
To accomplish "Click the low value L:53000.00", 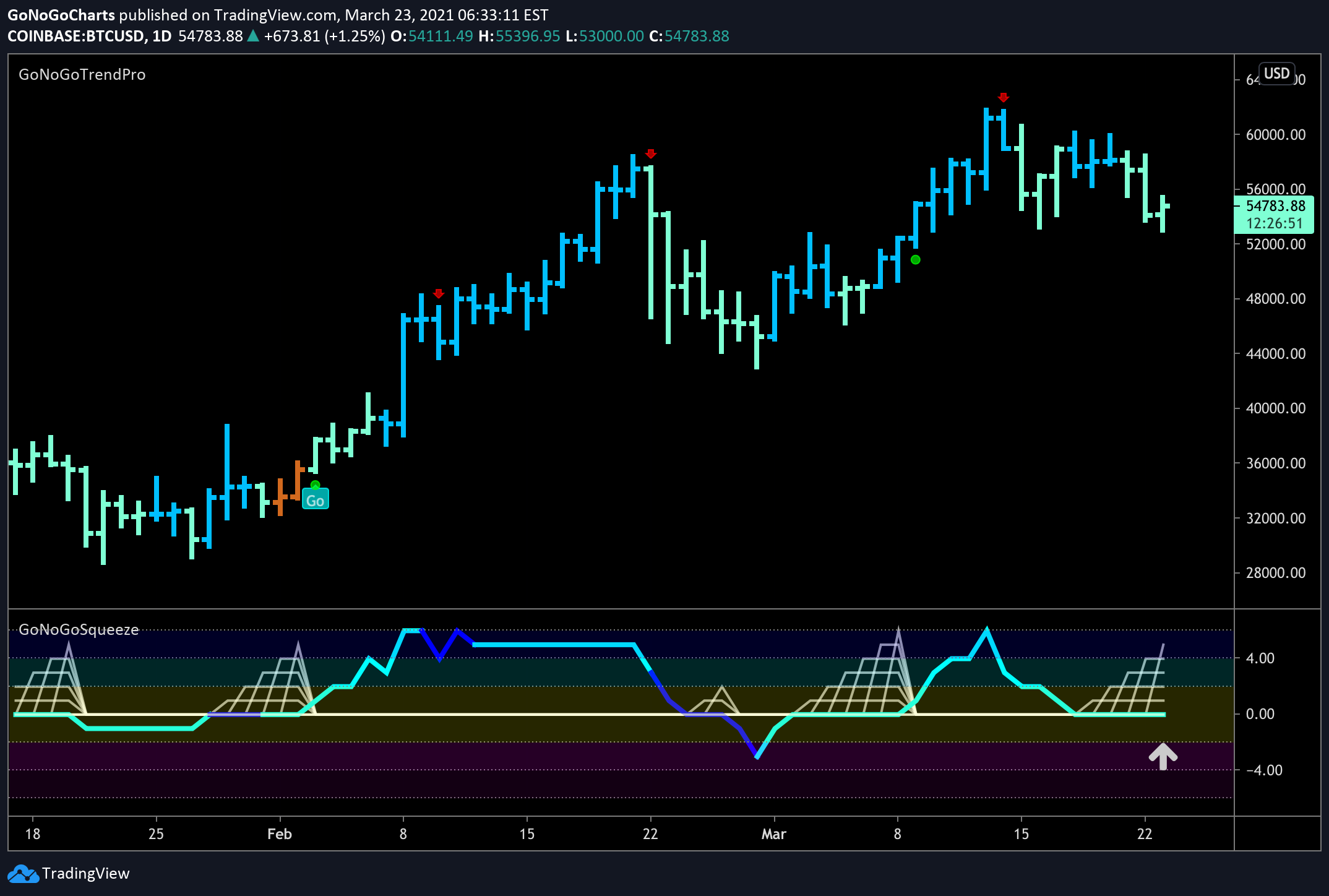I will click(604, 36).
